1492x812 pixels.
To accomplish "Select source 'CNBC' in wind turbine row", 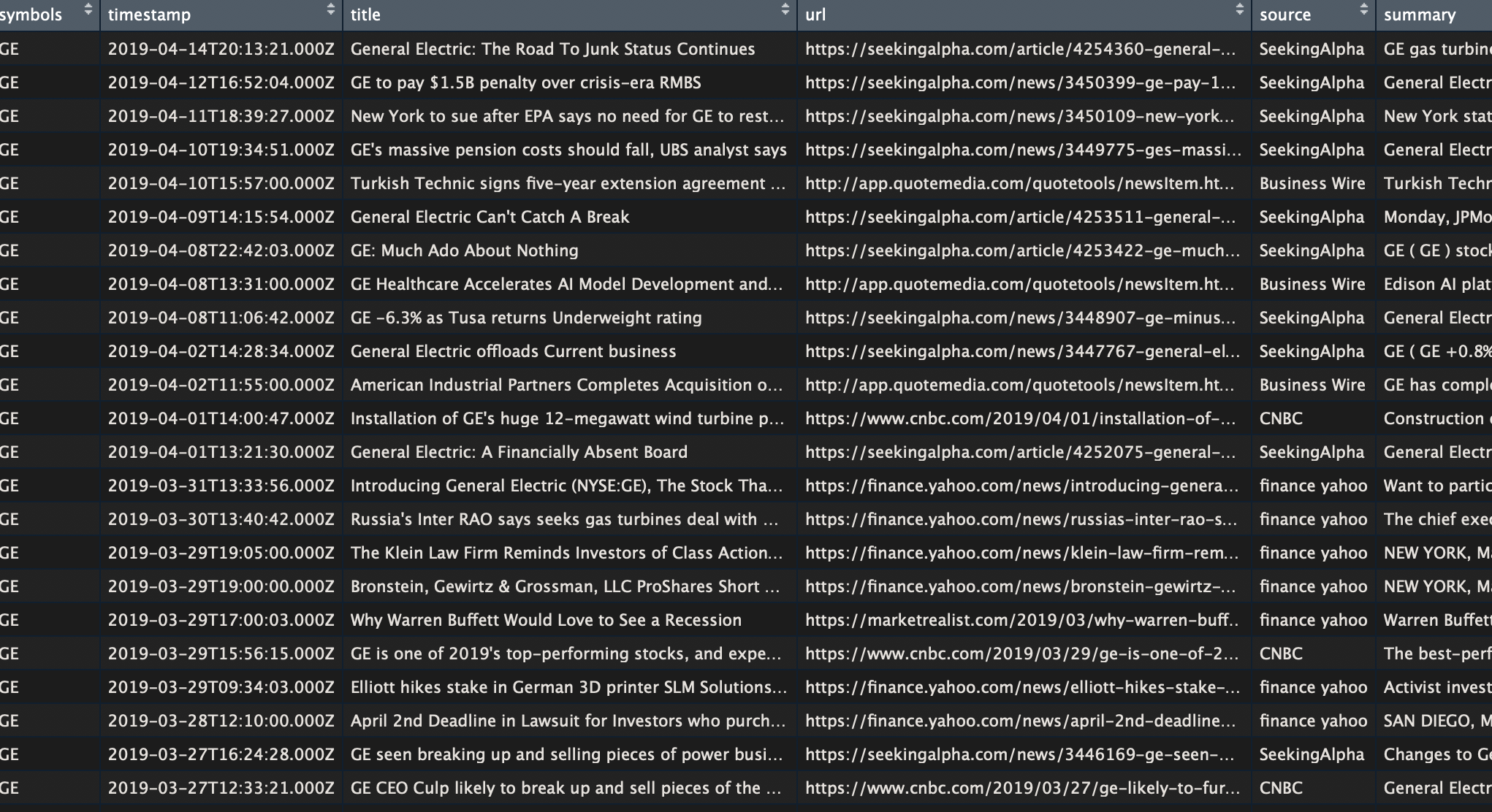I will pos(1281,418).
